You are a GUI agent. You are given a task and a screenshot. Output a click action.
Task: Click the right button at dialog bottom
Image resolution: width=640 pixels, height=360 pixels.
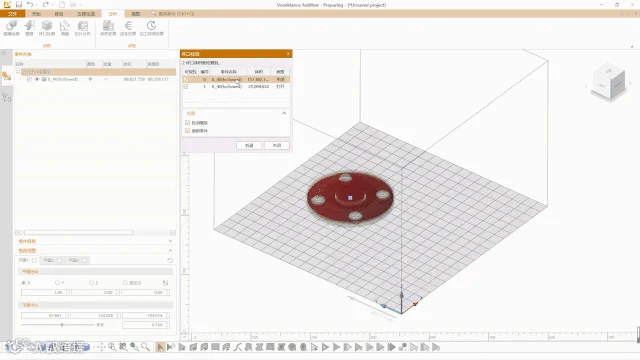coord(277,145)
